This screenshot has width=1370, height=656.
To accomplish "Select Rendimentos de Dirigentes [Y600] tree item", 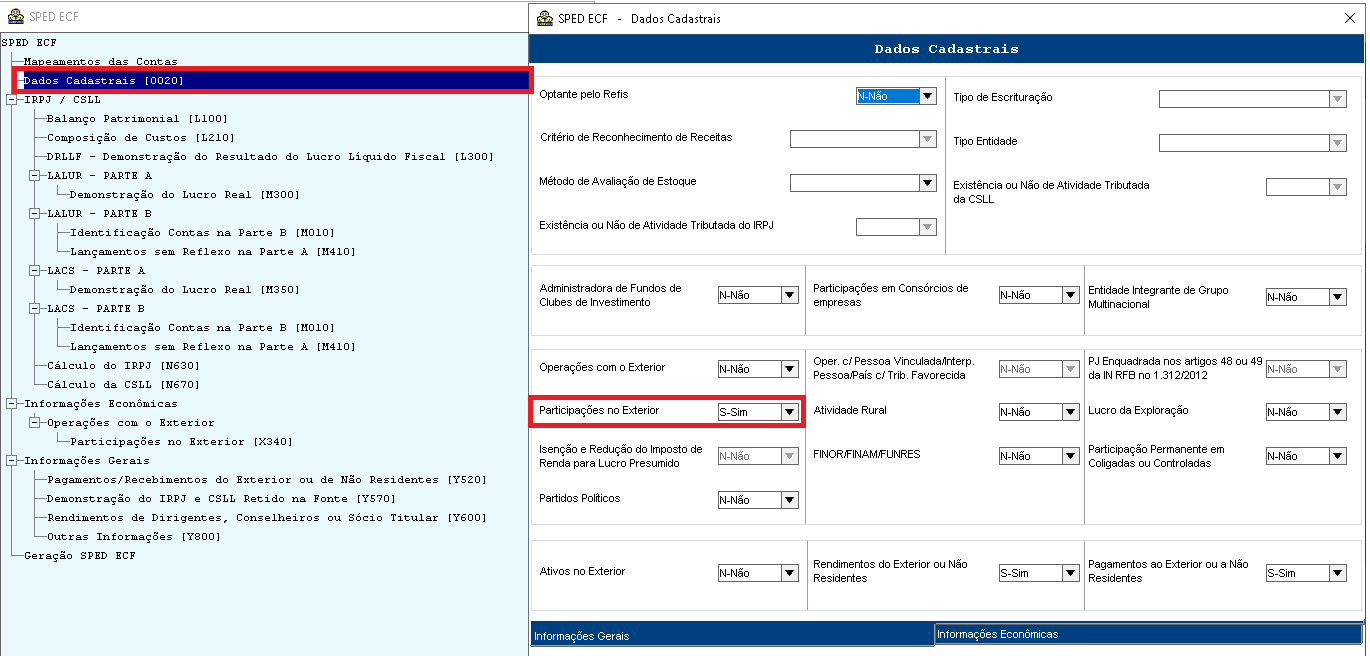I will pos(266,518).
